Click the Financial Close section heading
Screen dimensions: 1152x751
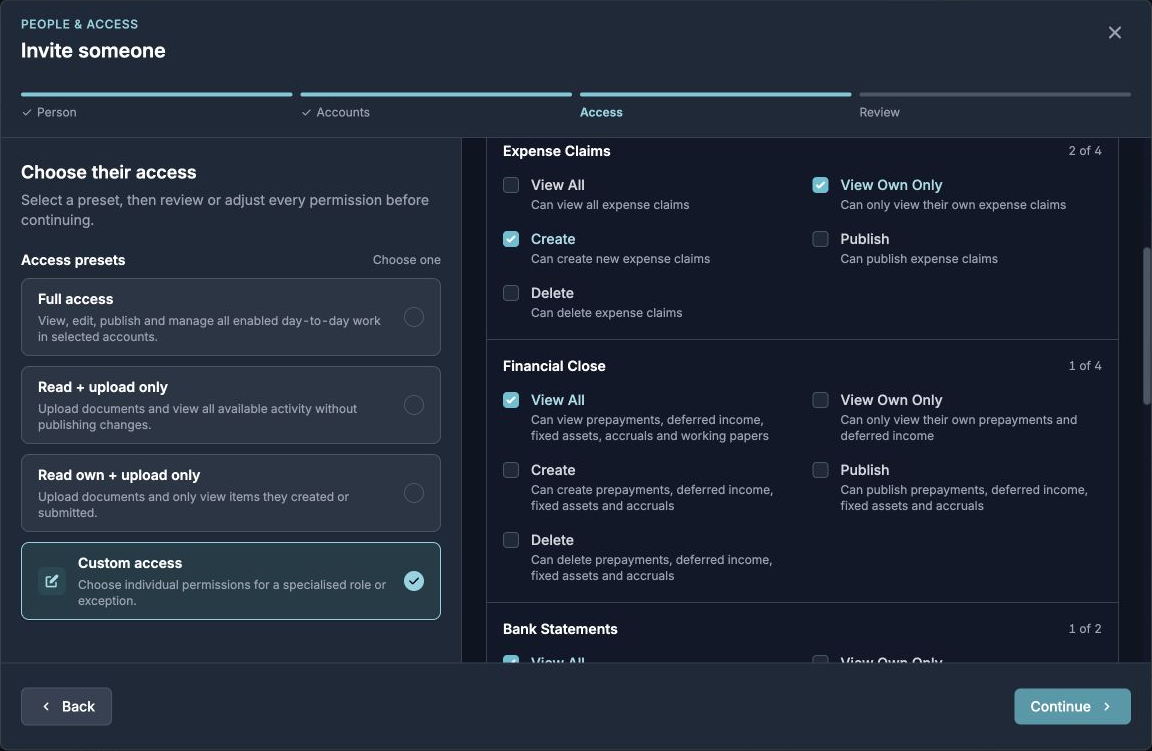(554, 366)
